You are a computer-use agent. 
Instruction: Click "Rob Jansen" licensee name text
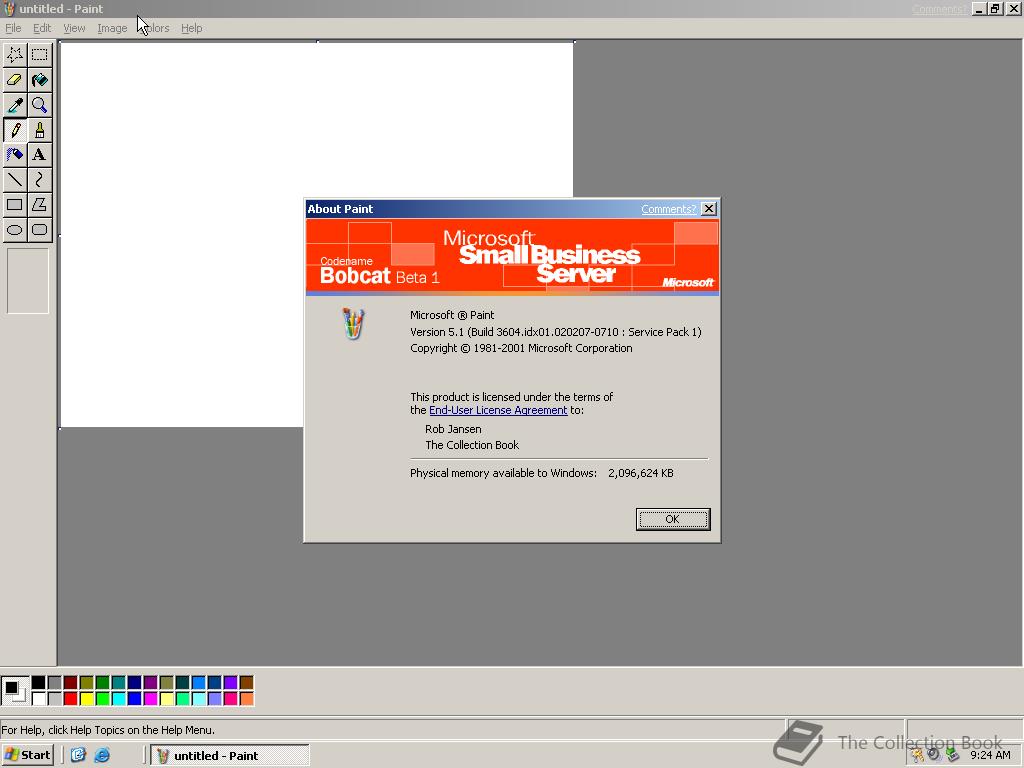(x=453, y=429)
